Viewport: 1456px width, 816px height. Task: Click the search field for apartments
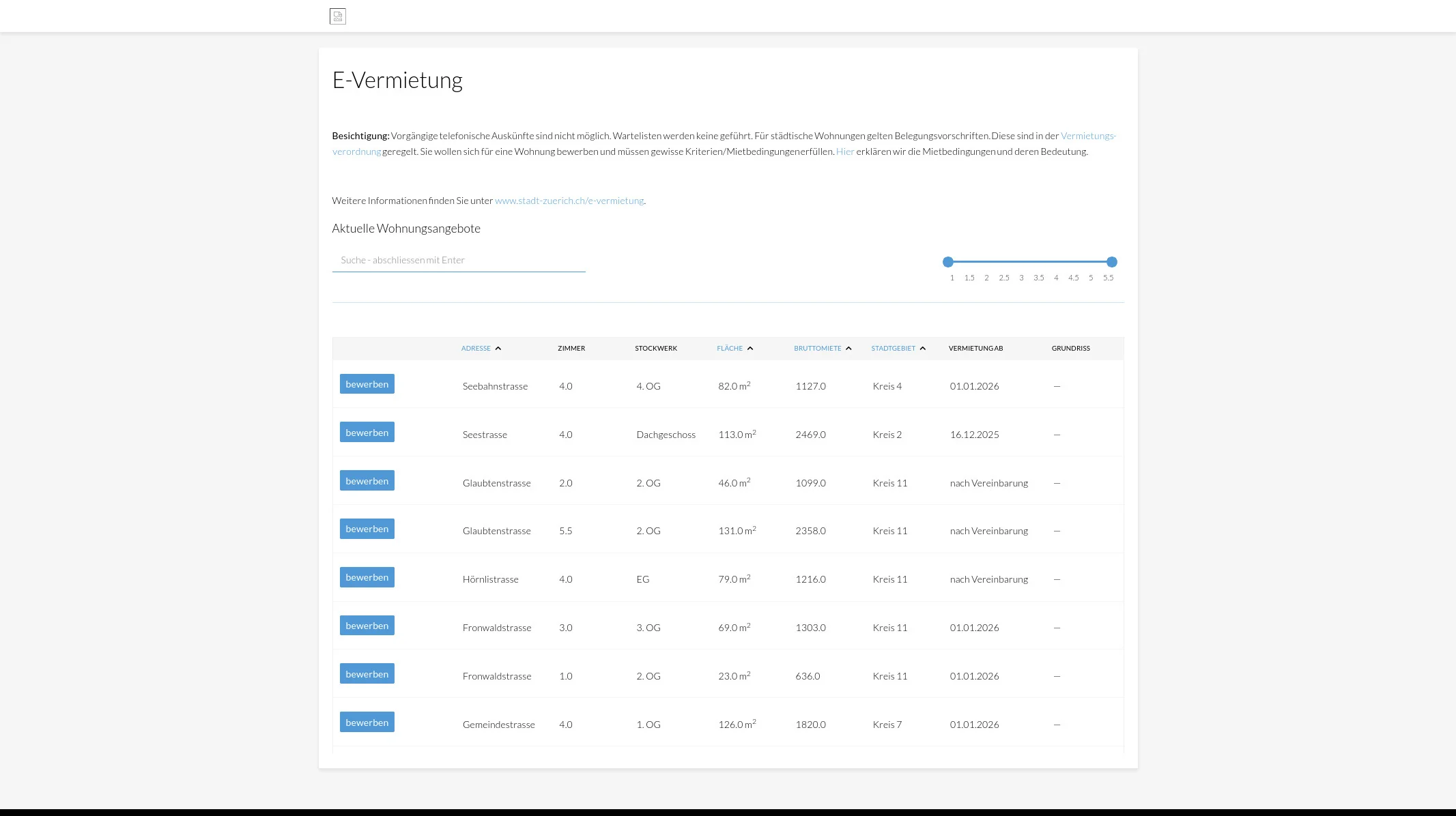(x=458, y=261)
